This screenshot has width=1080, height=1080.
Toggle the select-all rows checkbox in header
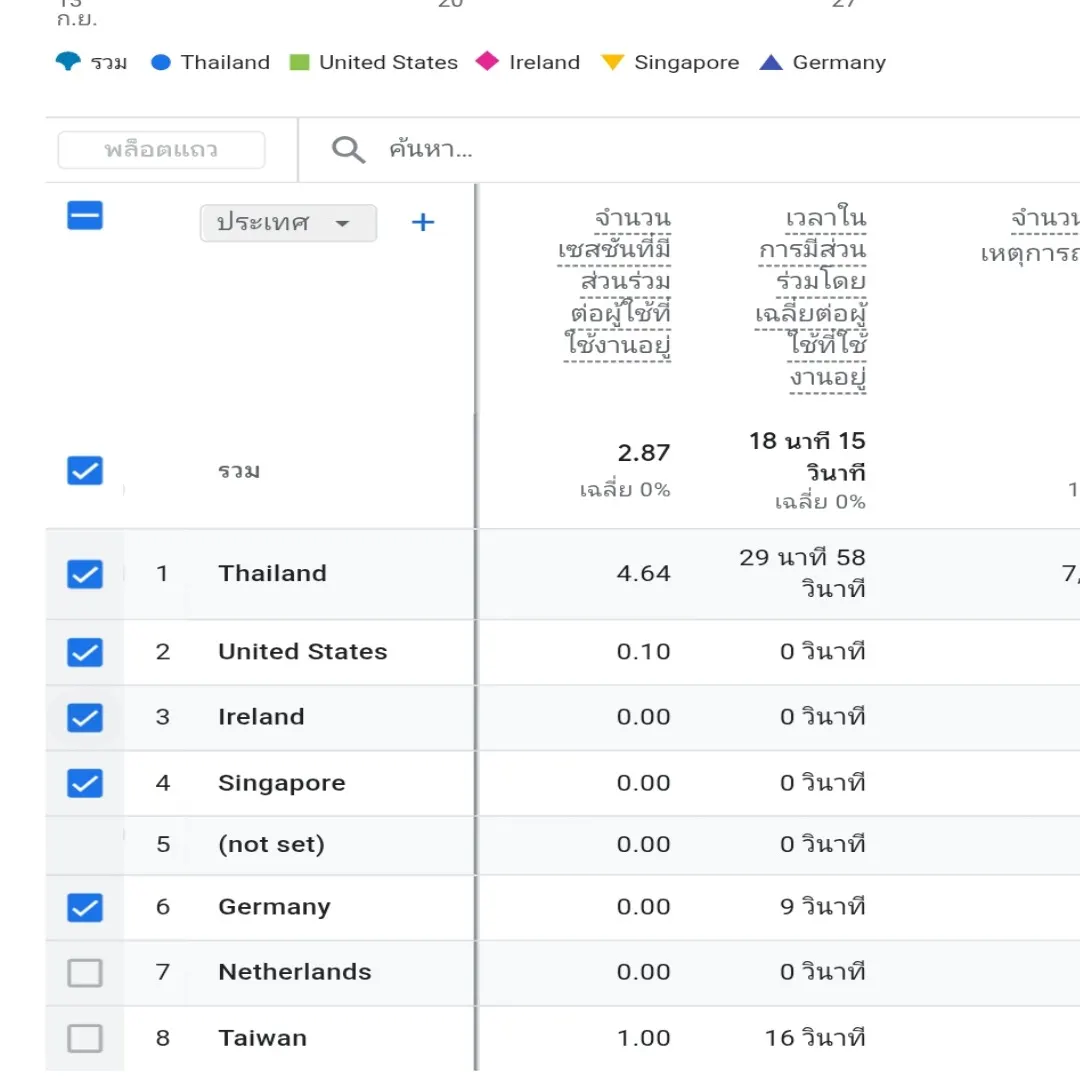click(x=85, y=216)
